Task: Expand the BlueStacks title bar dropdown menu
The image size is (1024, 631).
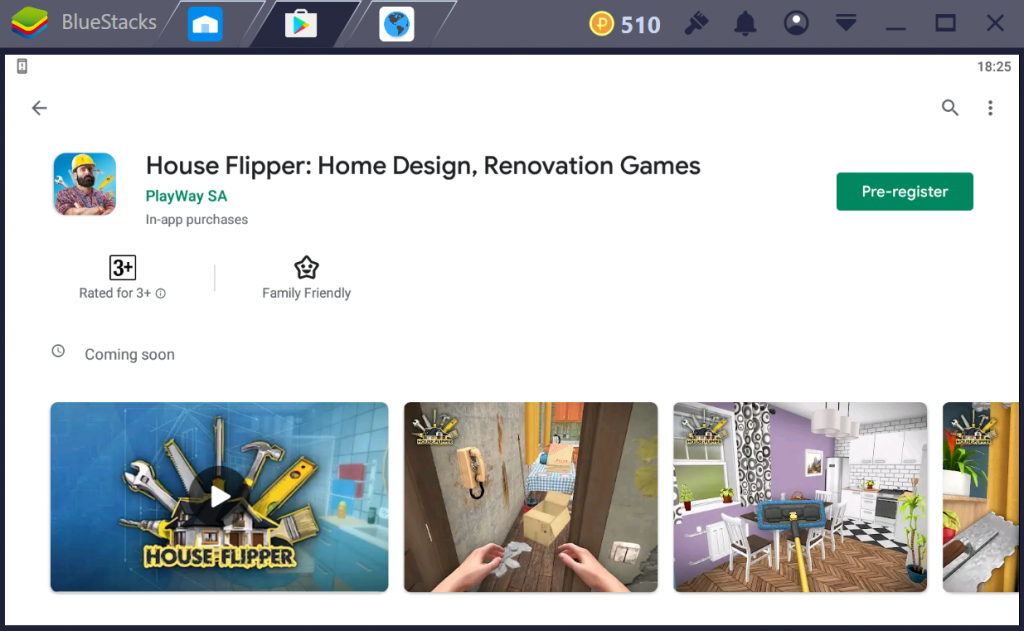Action: [846, 24]
